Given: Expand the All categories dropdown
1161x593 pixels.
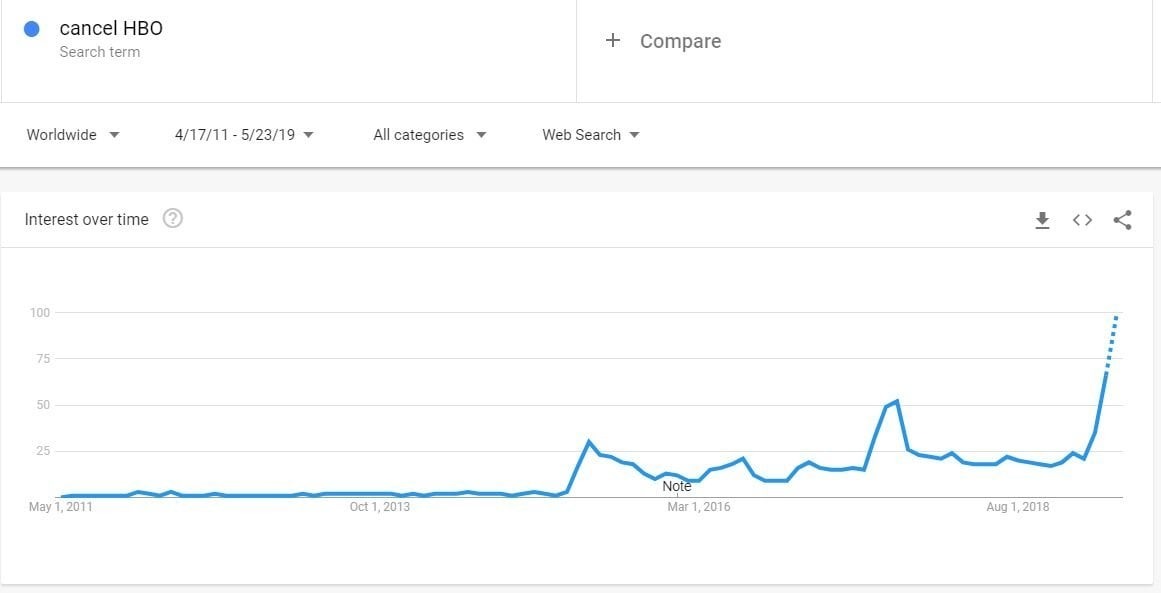Looking at the screenshot, I should click(429, 135).
